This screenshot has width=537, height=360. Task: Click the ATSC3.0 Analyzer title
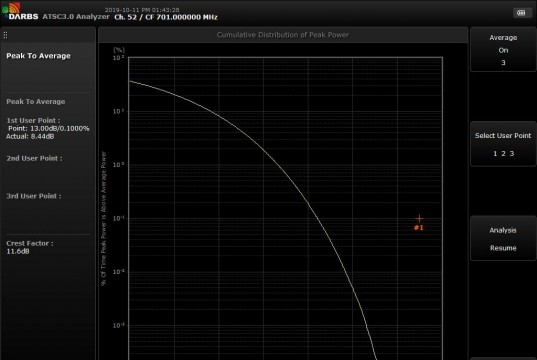(x=76, y=16)
